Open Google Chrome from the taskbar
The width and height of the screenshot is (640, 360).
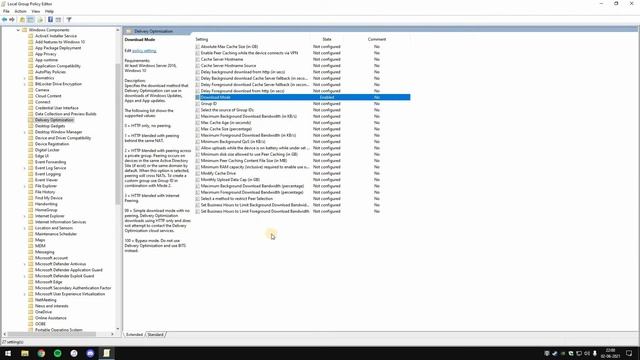tap(41, 353)
